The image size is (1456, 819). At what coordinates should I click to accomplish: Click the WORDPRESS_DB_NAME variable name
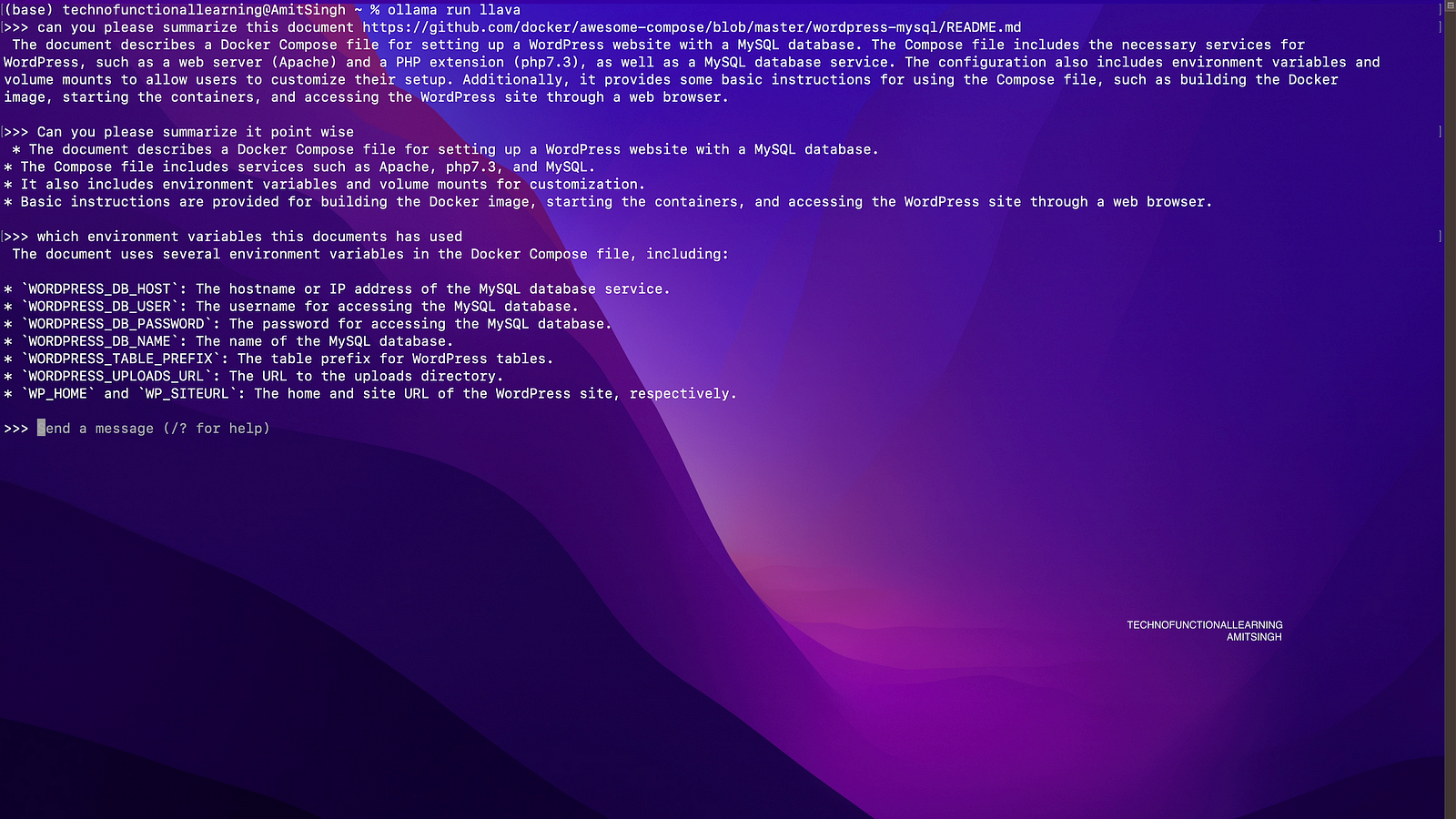pyautogui.click(x=99, y=341)
